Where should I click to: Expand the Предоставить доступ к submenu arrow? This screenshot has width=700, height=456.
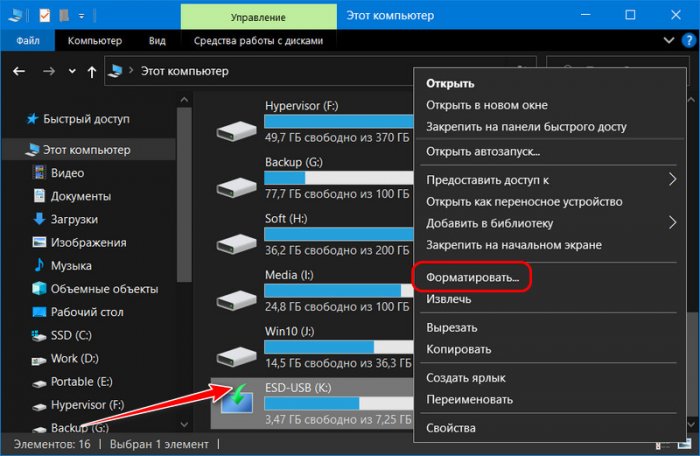coord(672,180)
